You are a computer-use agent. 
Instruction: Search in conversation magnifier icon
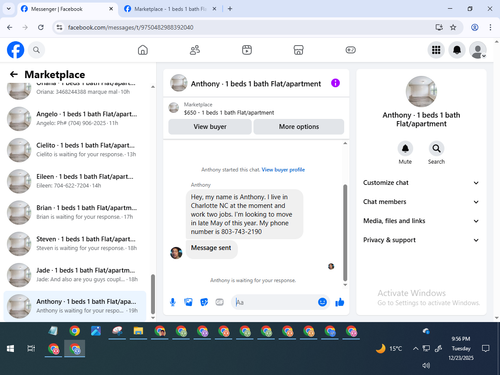[436, 149]
